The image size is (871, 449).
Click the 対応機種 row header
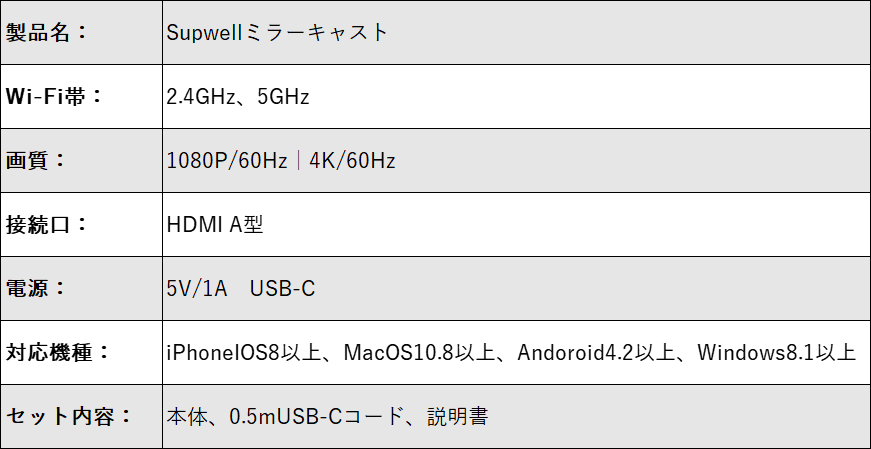click(81, 352)
